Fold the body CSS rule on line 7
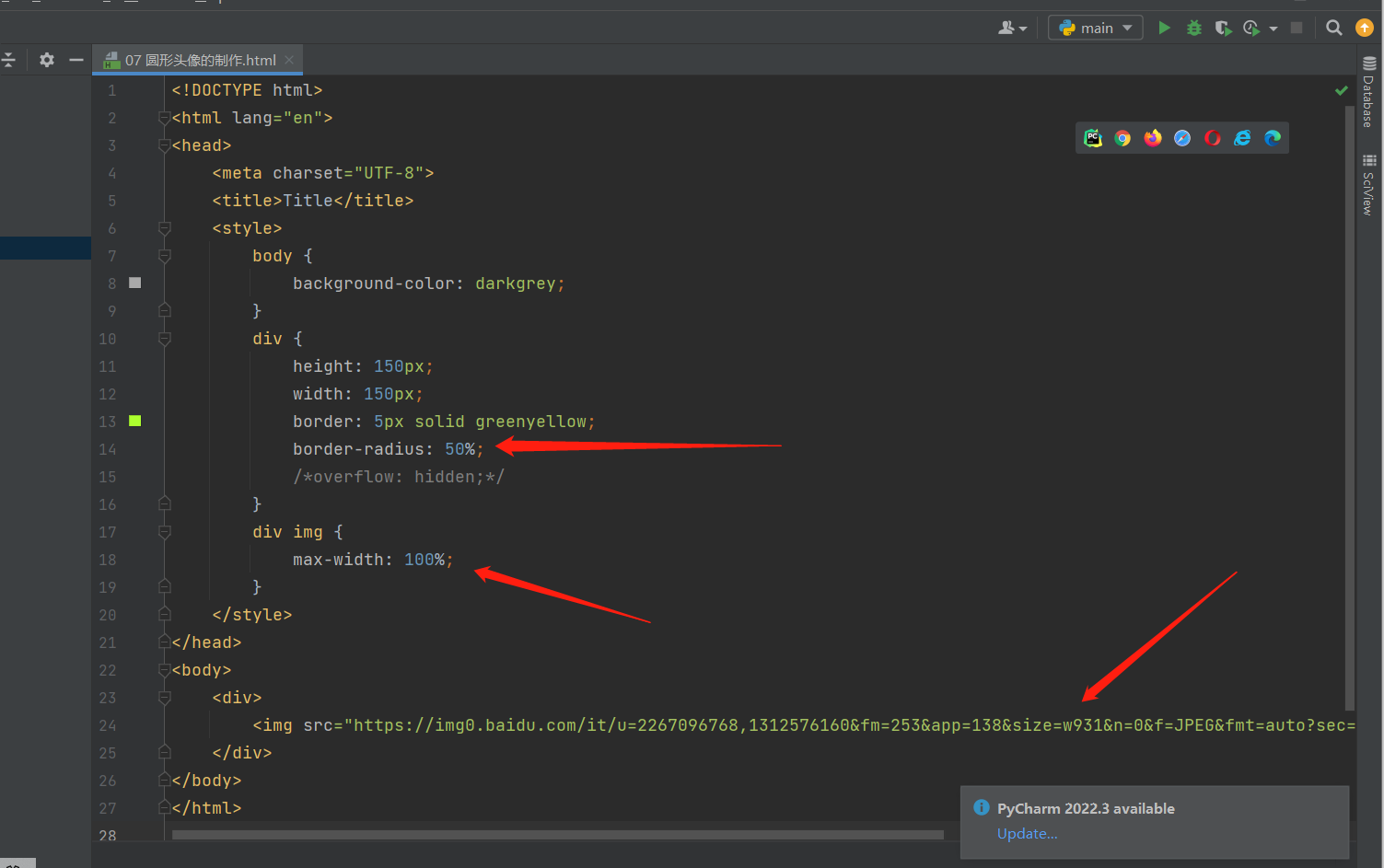Screen dimensions: 1384x868 [x=164, y=256]
